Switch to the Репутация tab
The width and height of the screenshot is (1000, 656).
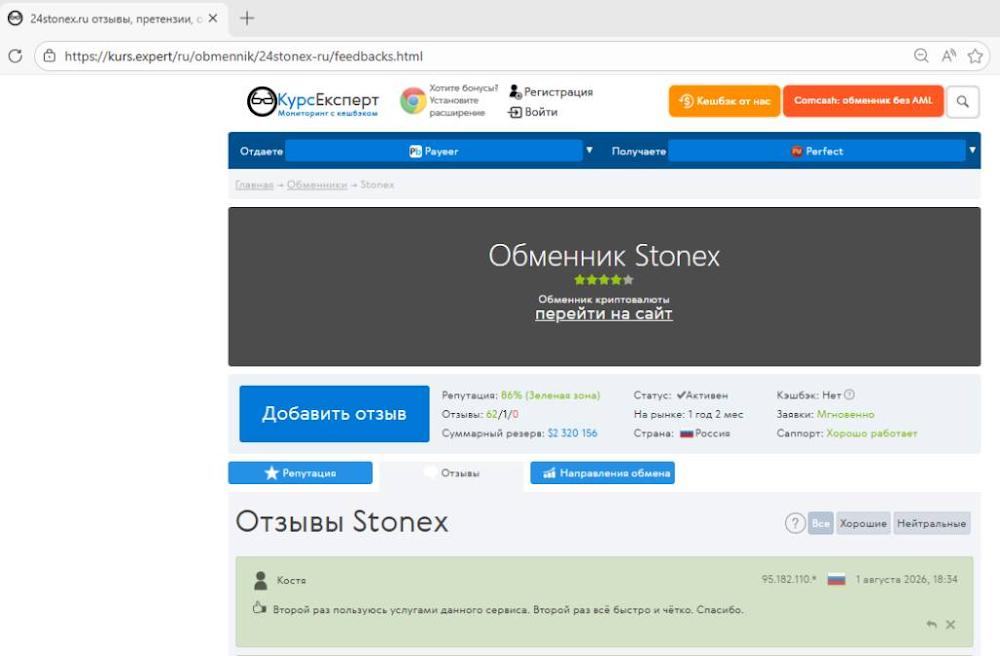coord(300,473)
